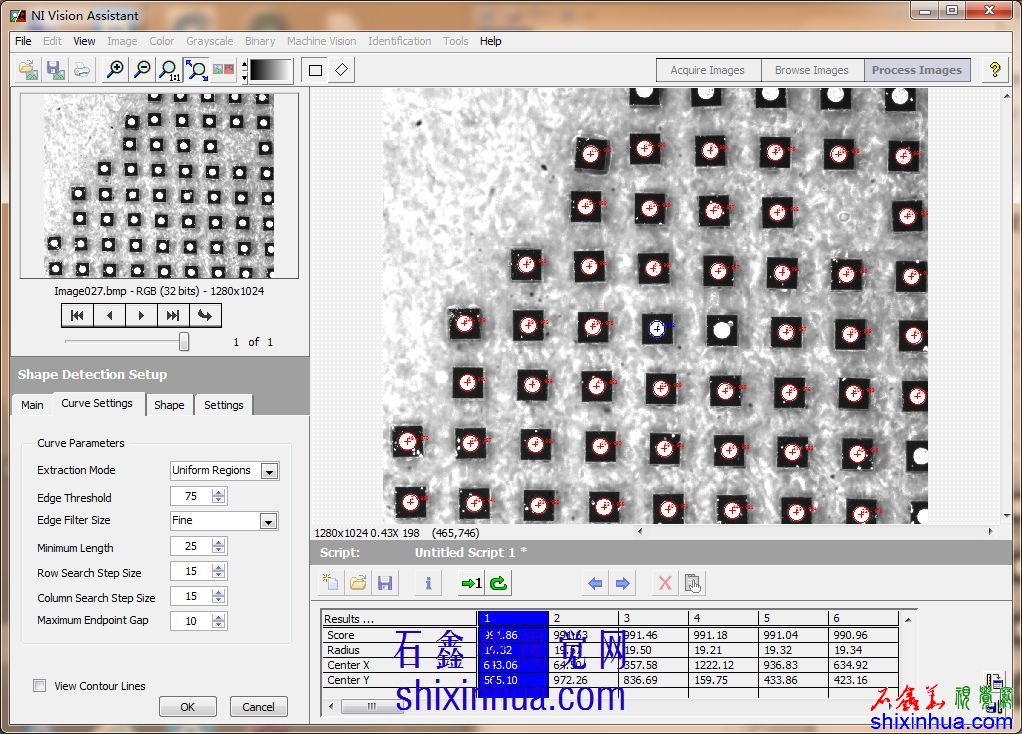Click the script step info icon
1022x734 pixels.
[428, 583]
